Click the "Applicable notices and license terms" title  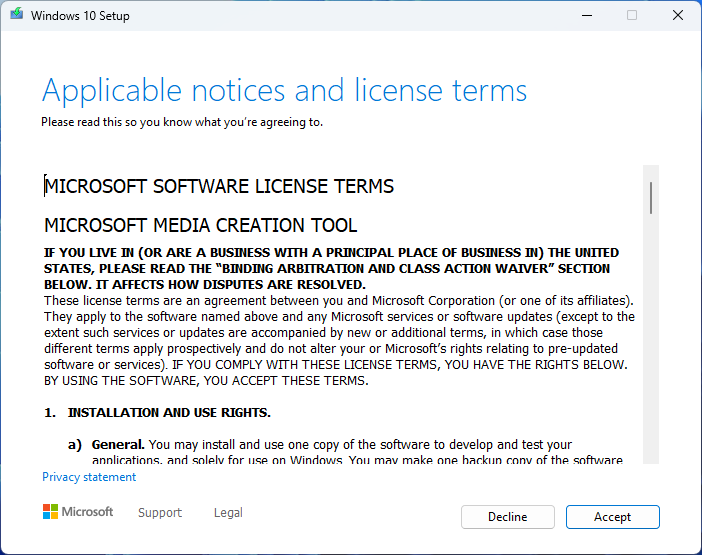pos(284,91)
